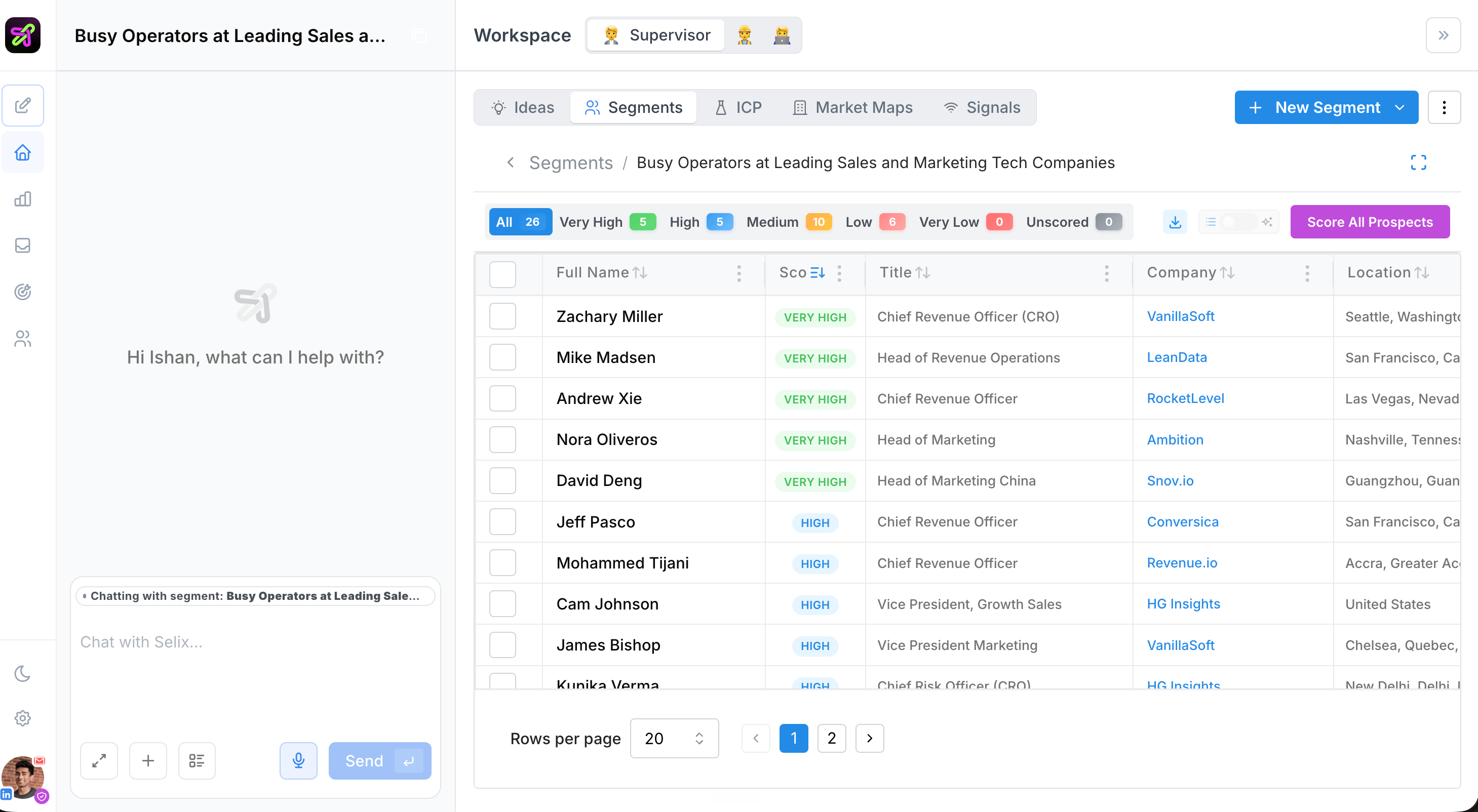Enter fullscreen view of the segment
The width and height of the screenshot is (1478, 812).
point(1418,163)
